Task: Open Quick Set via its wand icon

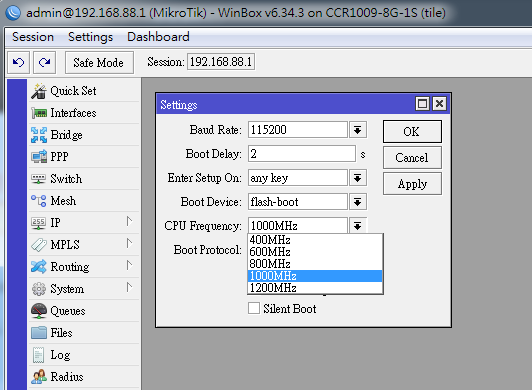Action: pyautogui.click(x=39, y=91)
